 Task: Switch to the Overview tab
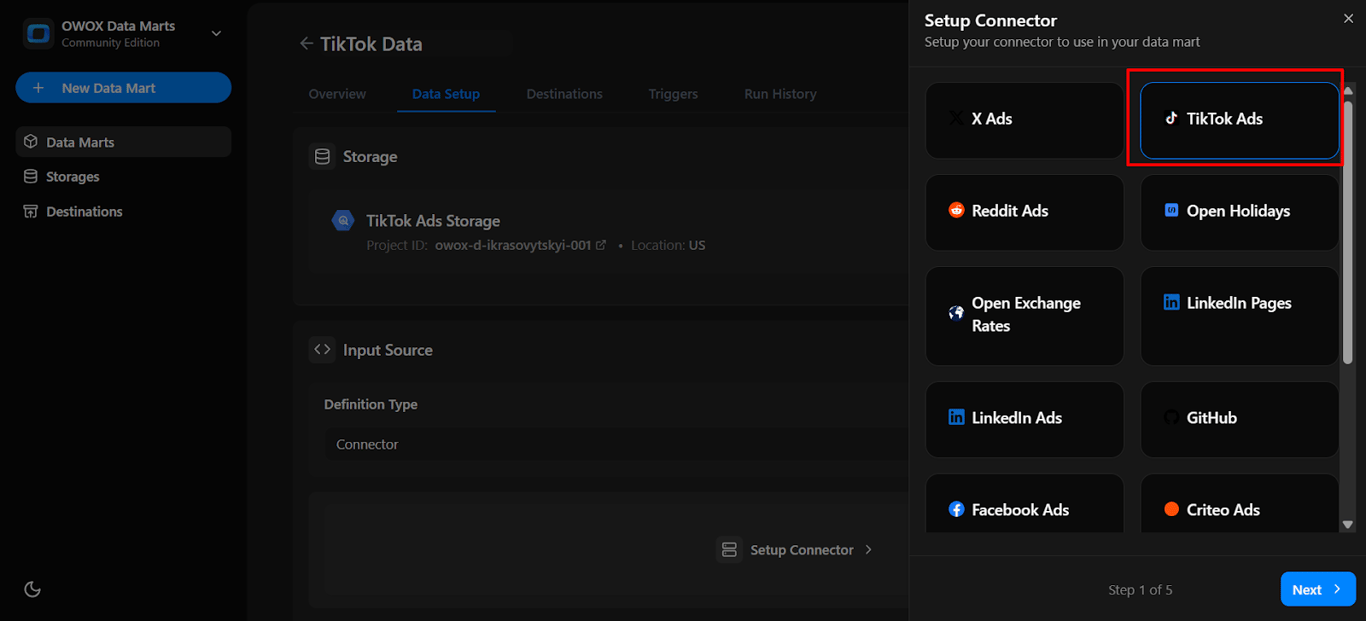click(337, 94)
